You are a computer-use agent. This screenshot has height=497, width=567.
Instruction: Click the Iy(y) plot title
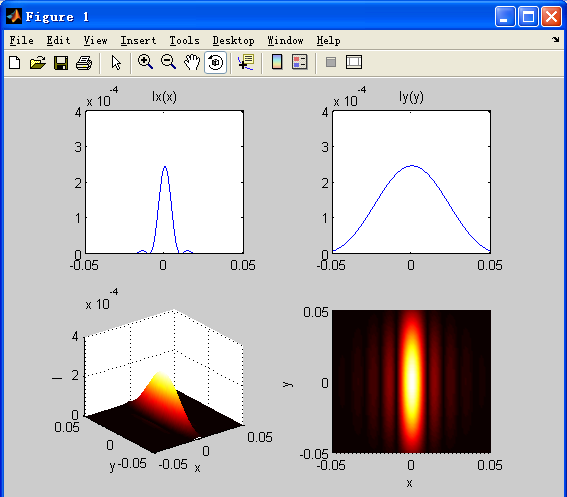tap(411, 97)
